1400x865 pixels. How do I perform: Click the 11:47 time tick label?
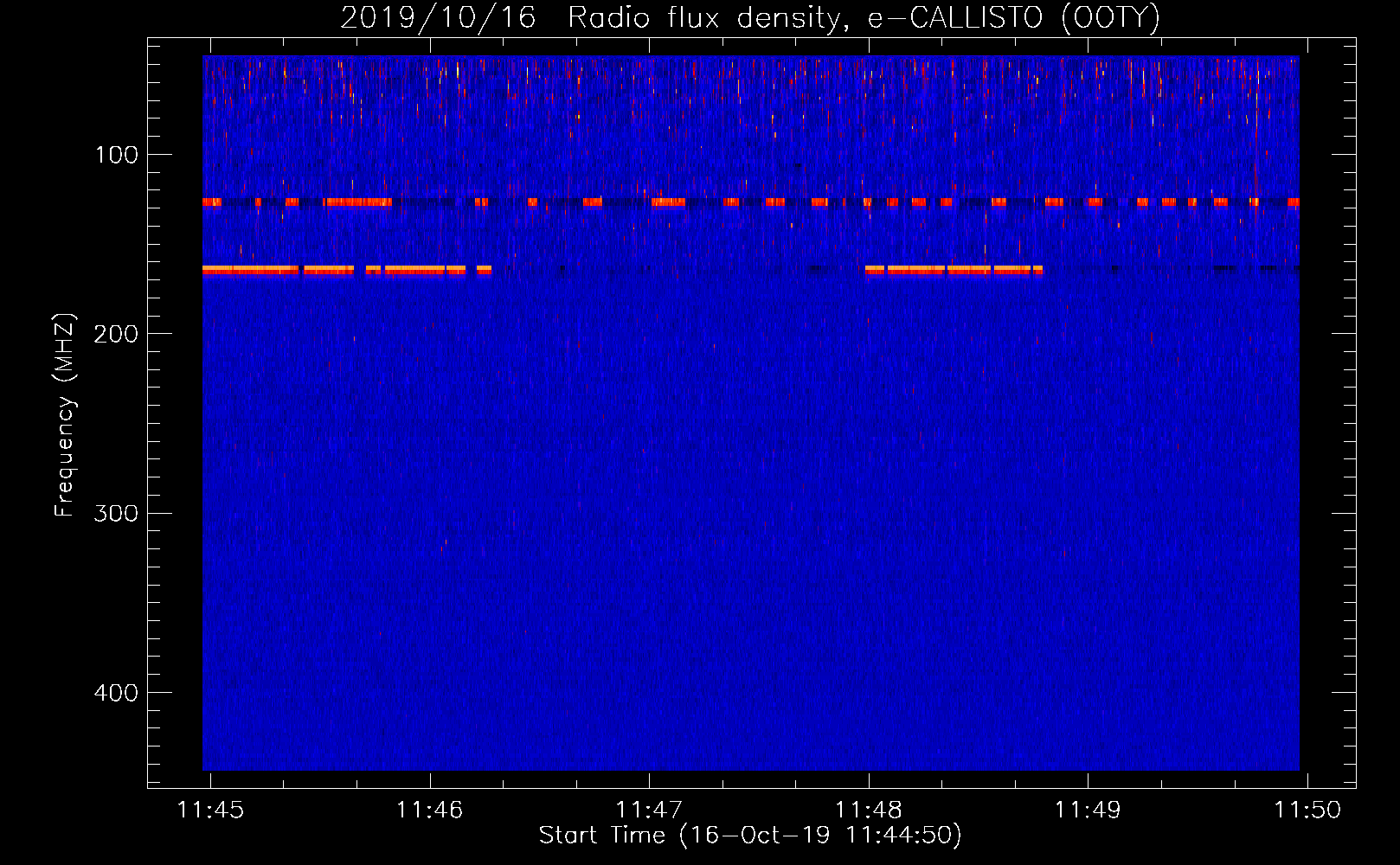[649, 810]
